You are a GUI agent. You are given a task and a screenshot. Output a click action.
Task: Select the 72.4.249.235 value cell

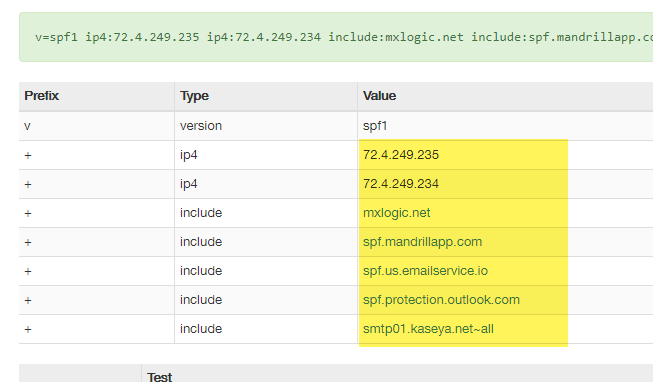[x=401, y=155]
